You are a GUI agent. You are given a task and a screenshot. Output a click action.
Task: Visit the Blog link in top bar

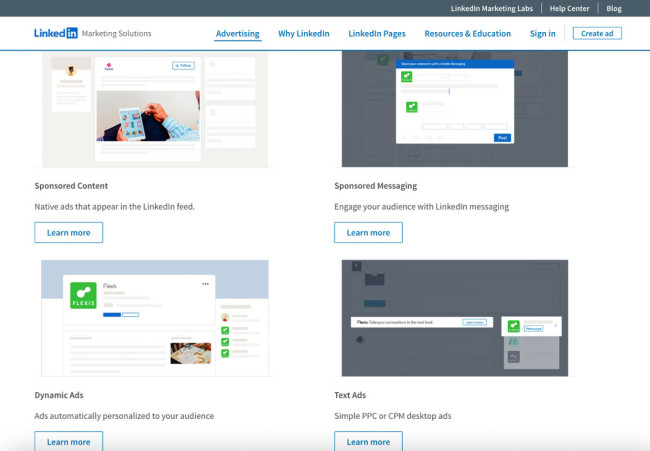tap(614, 8)
